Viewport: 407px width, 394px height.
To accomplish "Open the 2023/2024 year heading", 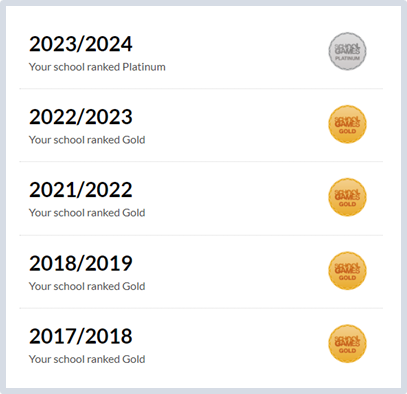I will pyautogui.click(x=81, y=44).
